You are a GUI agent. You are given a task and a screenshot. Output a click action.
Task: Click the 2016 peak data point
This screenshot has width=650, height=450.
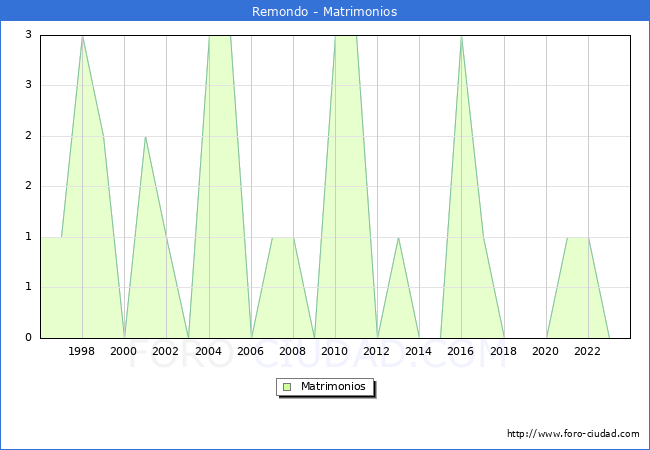(x=461, y=37)
